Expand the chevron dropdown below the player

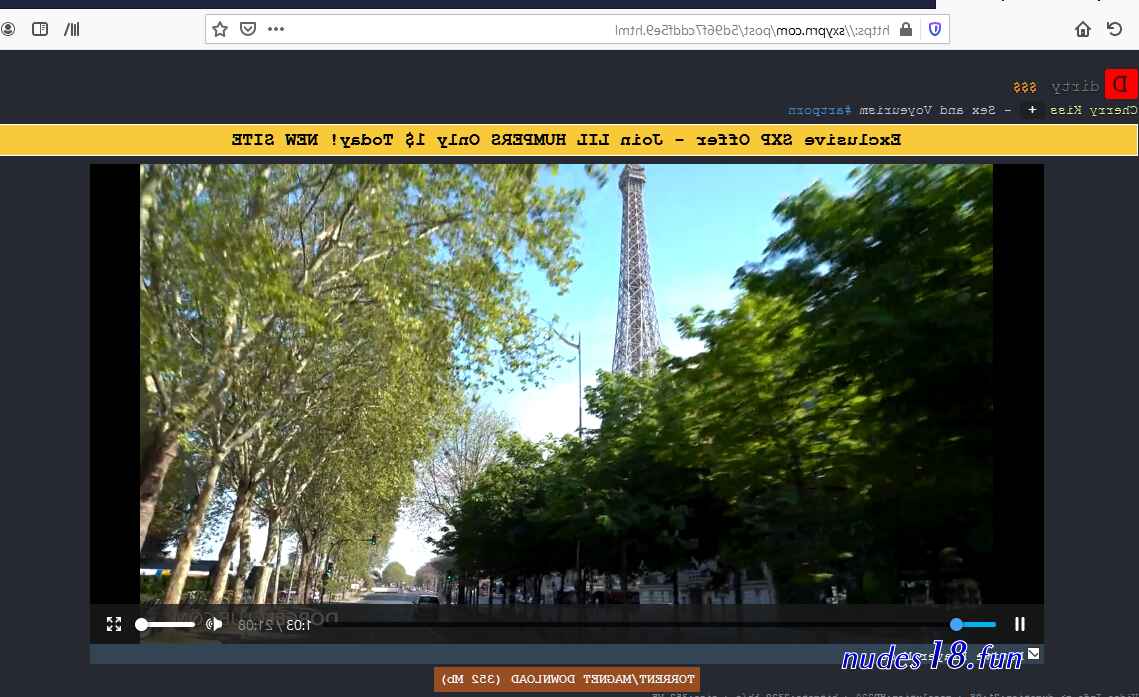1034,653
